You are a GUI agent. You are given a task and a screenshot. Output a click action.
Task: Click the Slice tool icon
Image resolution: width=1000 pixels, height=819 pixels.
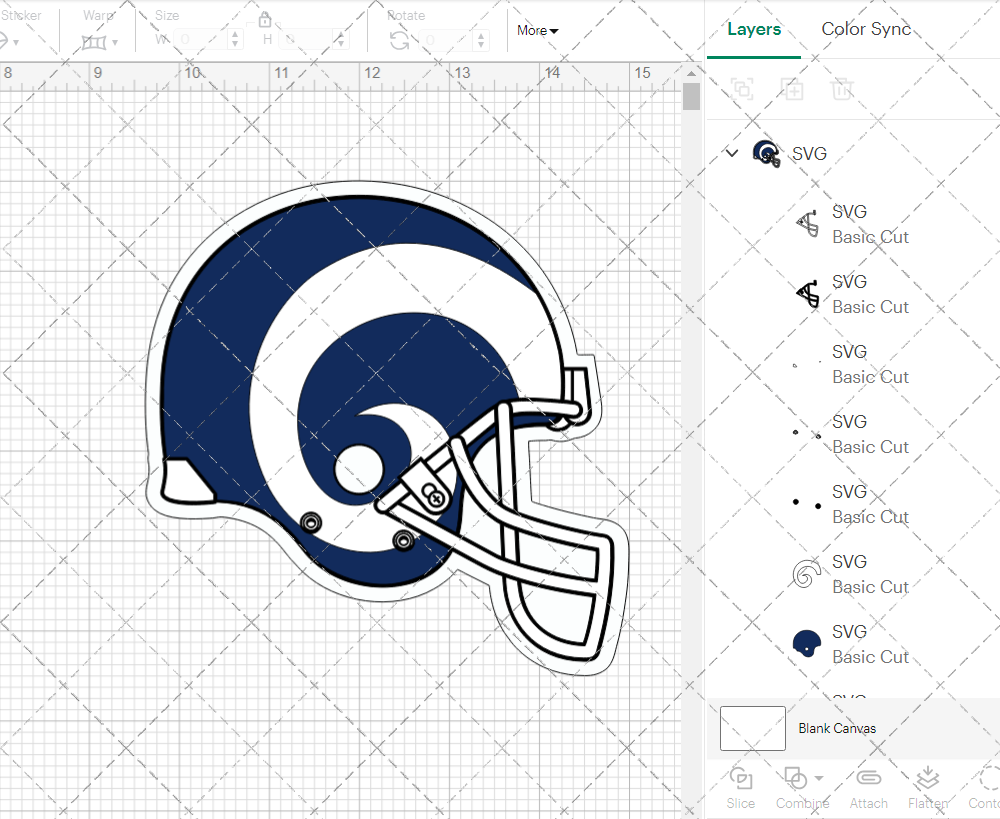pyautogui.click(x=740, y=778)
